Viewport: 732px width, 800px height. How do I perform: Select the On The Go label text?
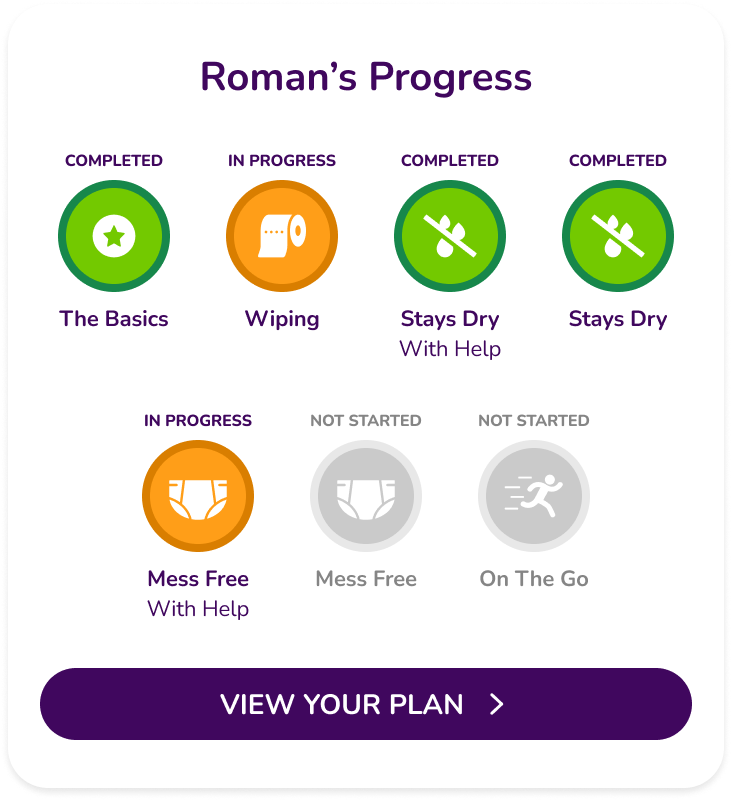(x=534, y=579)
